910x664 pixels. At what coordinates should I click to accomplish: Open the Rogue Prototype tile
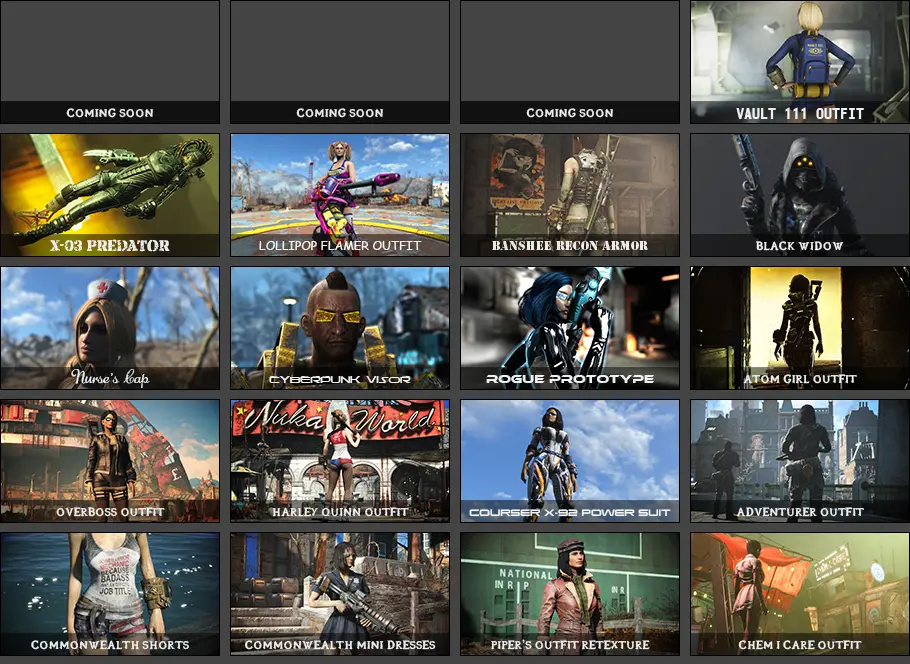[x=569, y=328]
